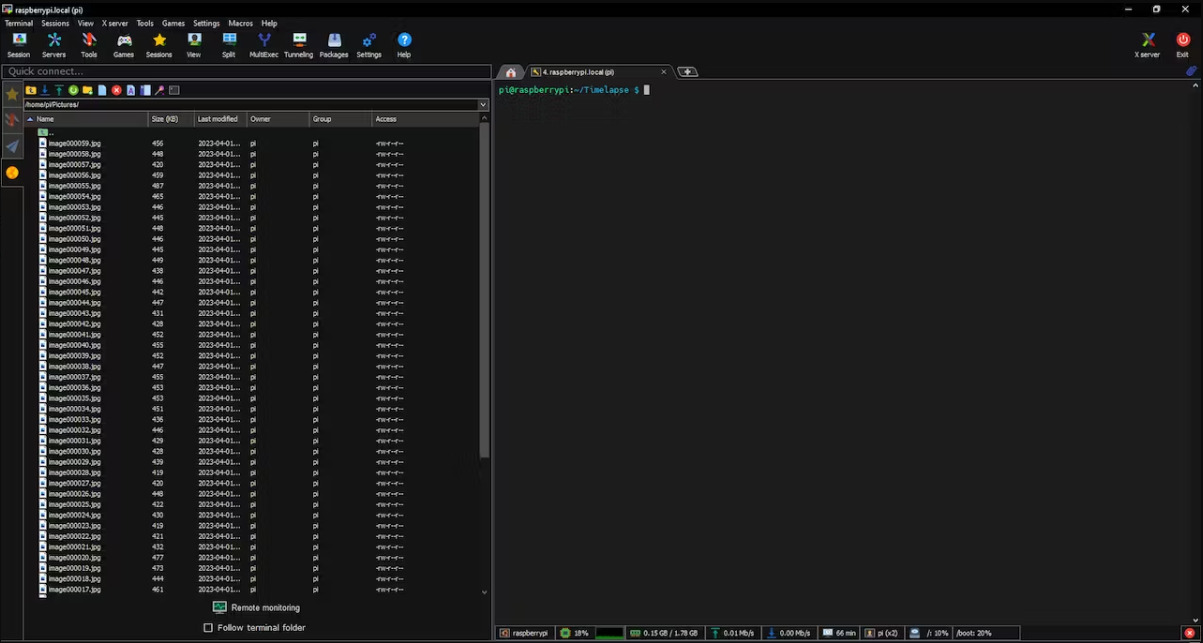Select the orange Sftp sidebar tab
1203x643 pixels.
click(x=12, y=173)
